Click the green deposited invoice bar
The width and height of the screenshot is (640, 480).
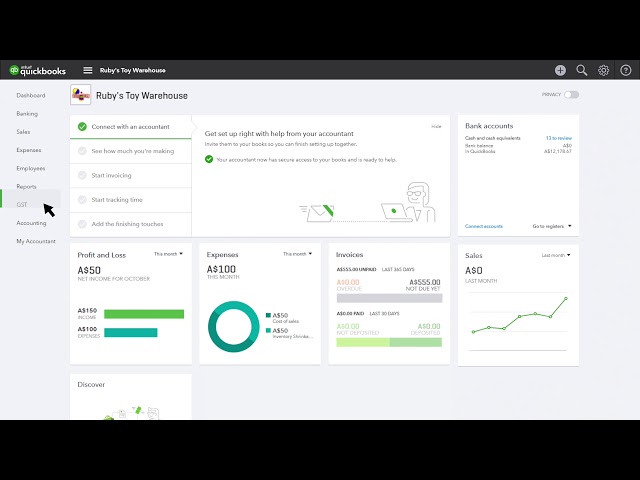(x=416, y=342)
